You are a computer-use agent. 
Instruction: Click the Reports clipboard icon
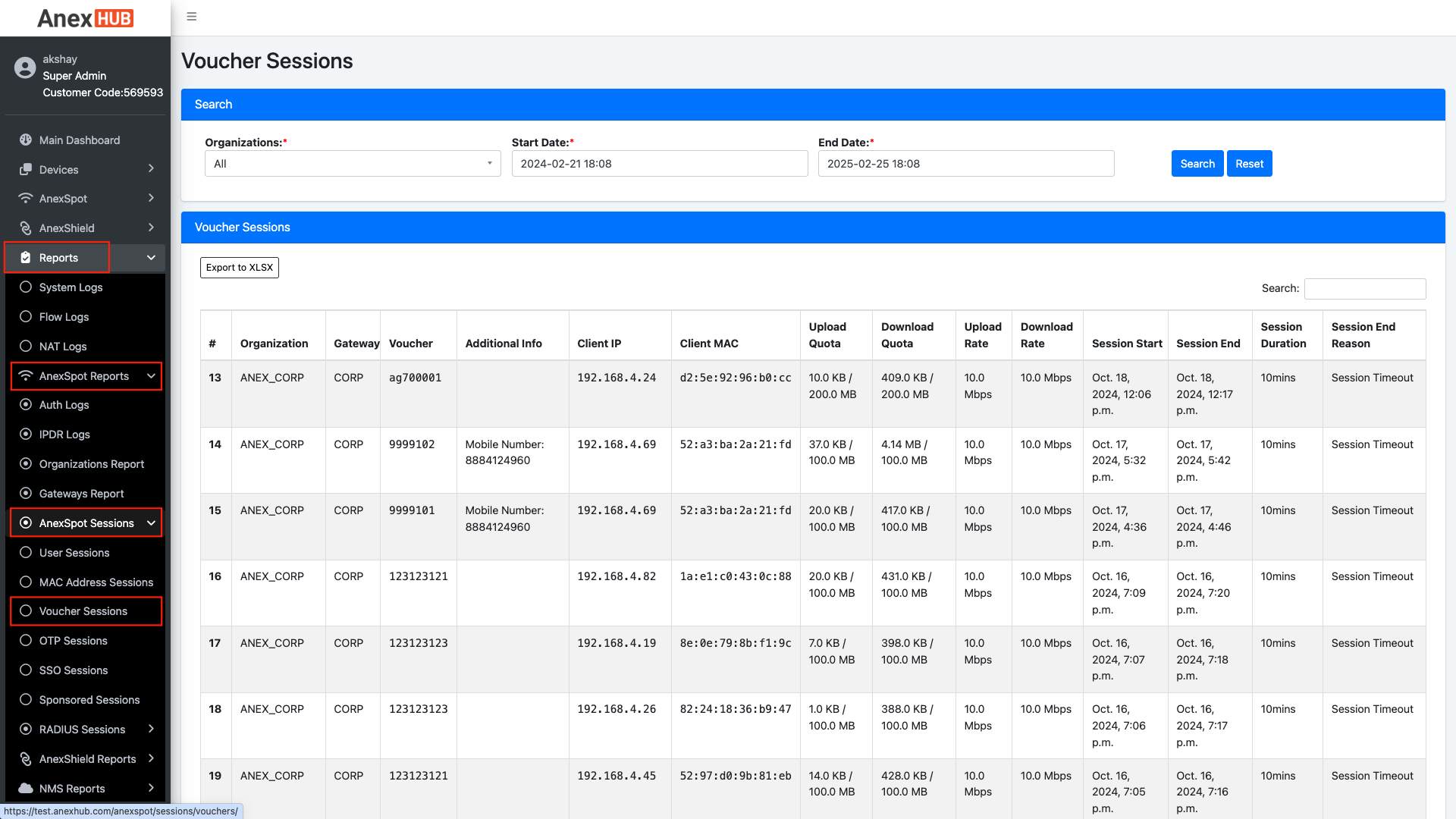click(25, 257)
